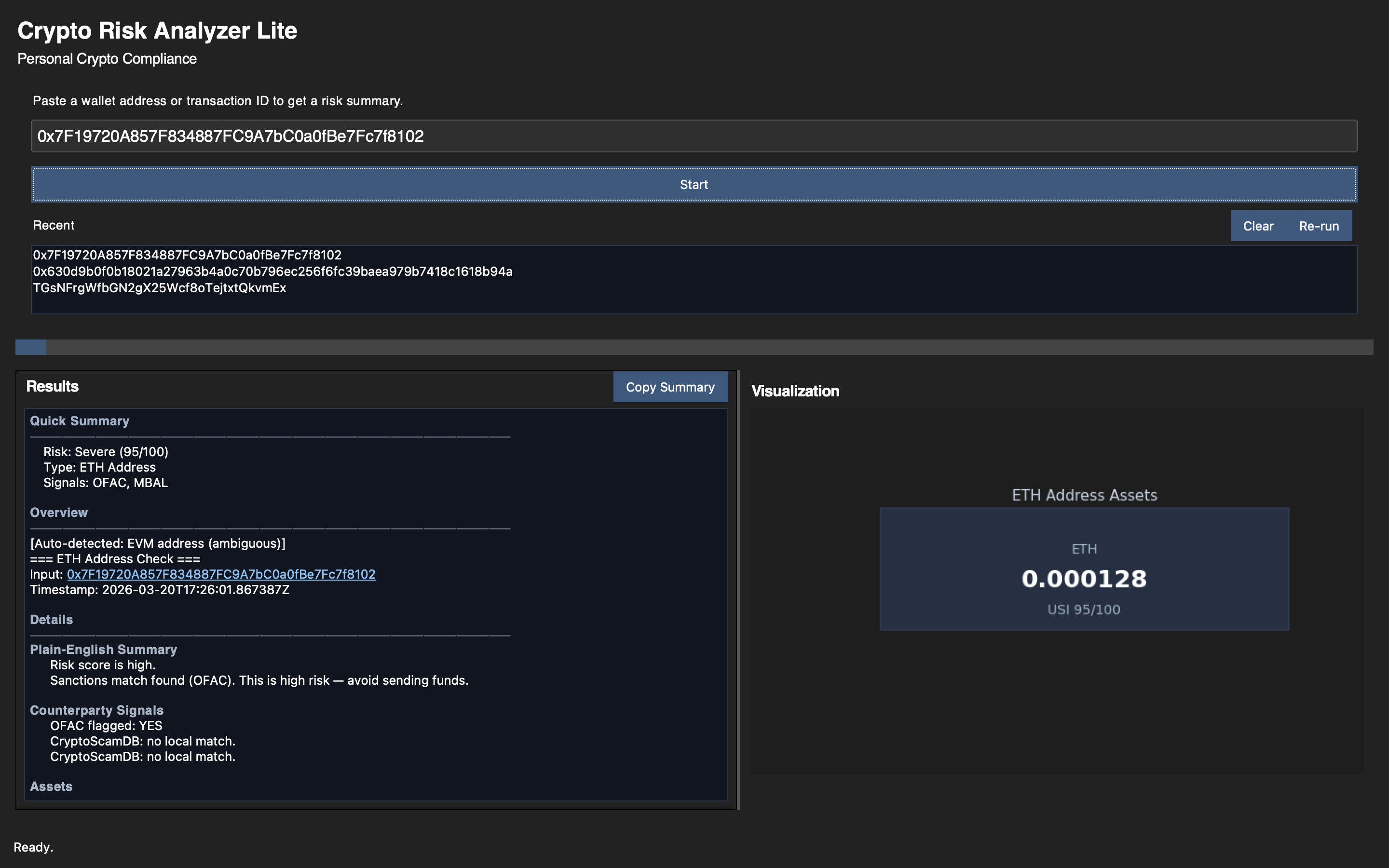Re-run the last analysis

click(1320, 226)
